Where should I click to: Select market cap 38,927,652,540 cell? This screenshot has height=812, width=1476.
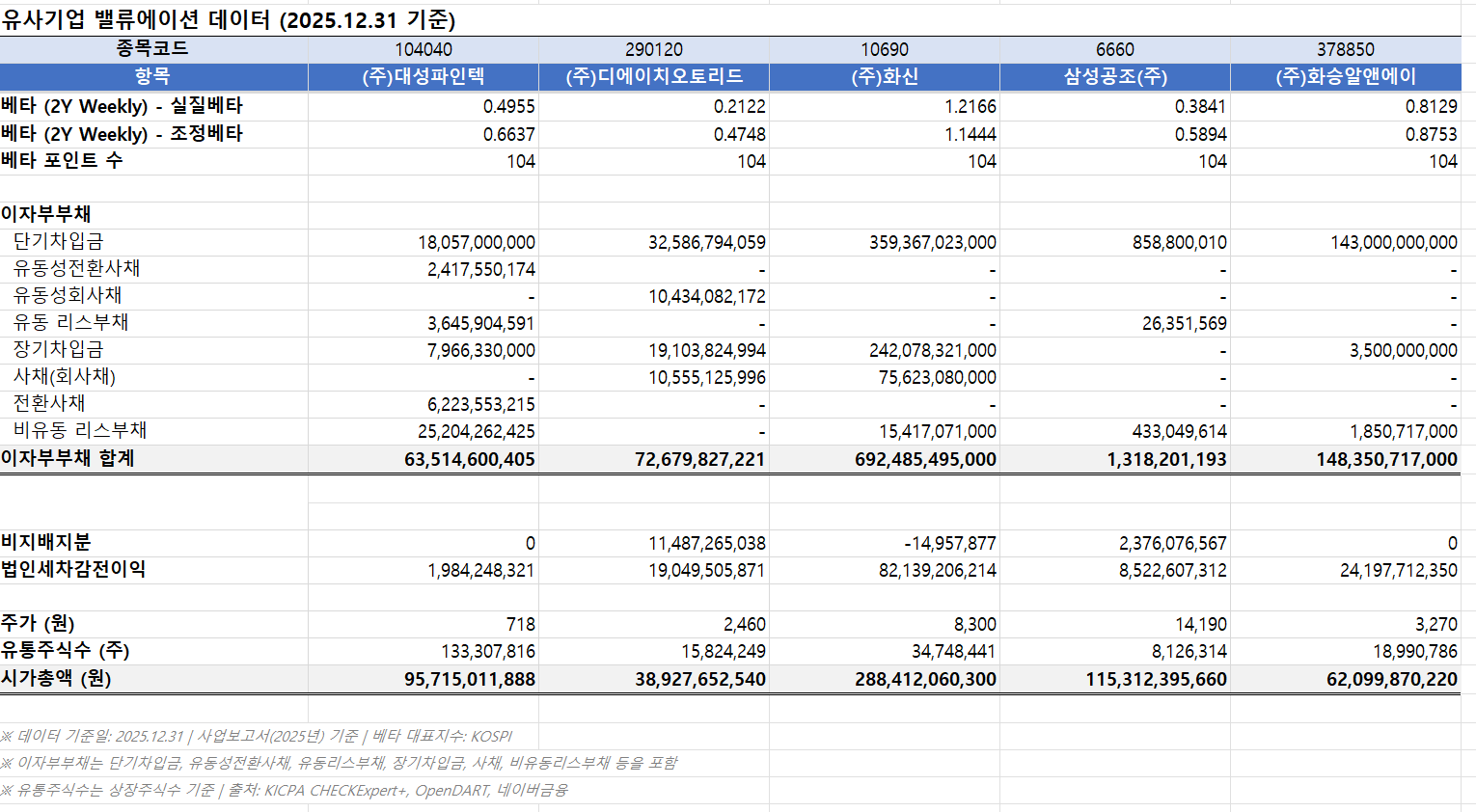coord(700,680)
